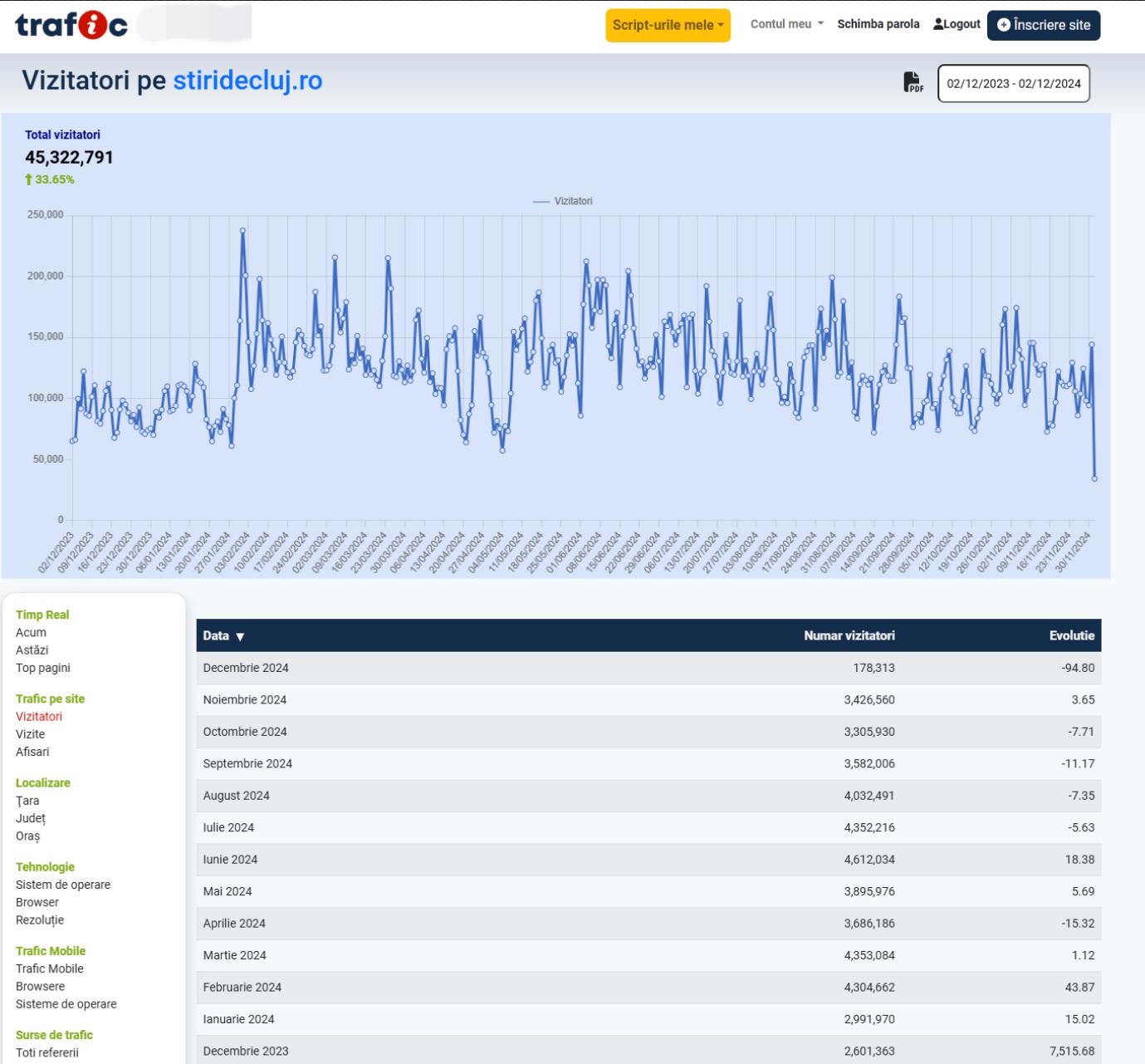Viewport: 1145px width, 1064px height.
Task: Select Astăzi in sidebar
Action: click(x=32, y=650)
